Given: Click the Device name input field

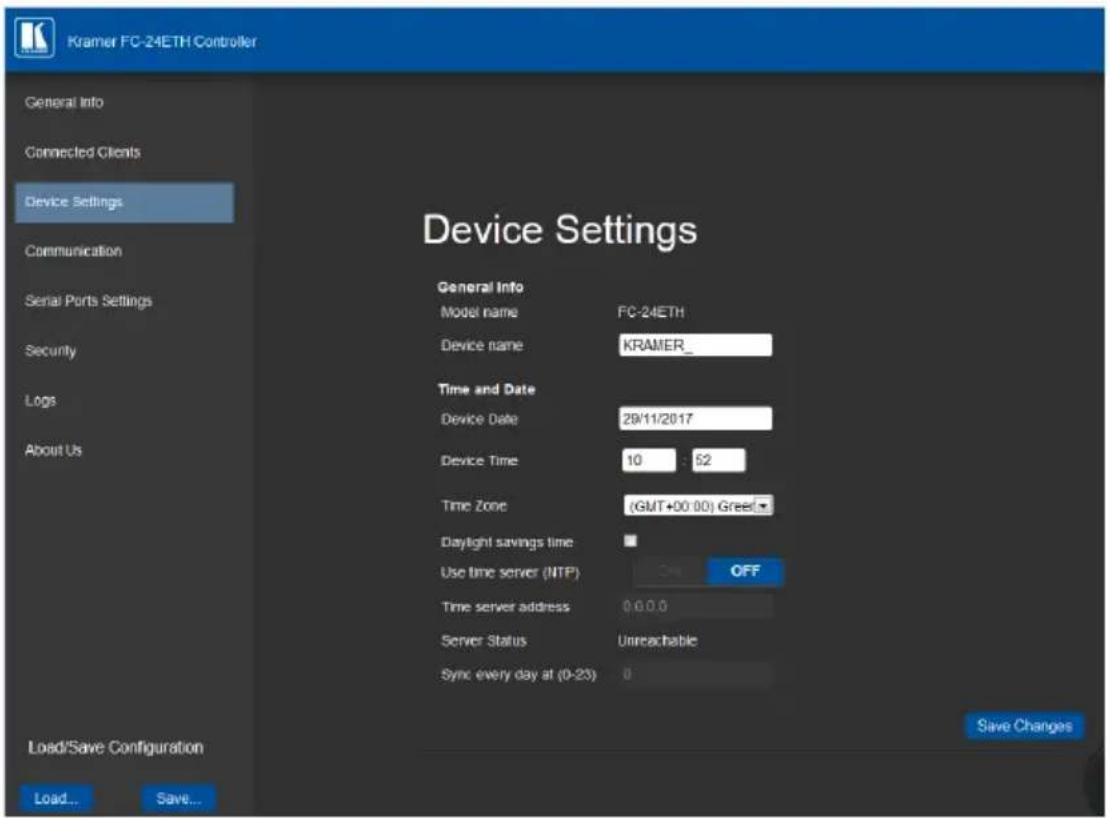Looking at the screenshot, I should 695,345.
